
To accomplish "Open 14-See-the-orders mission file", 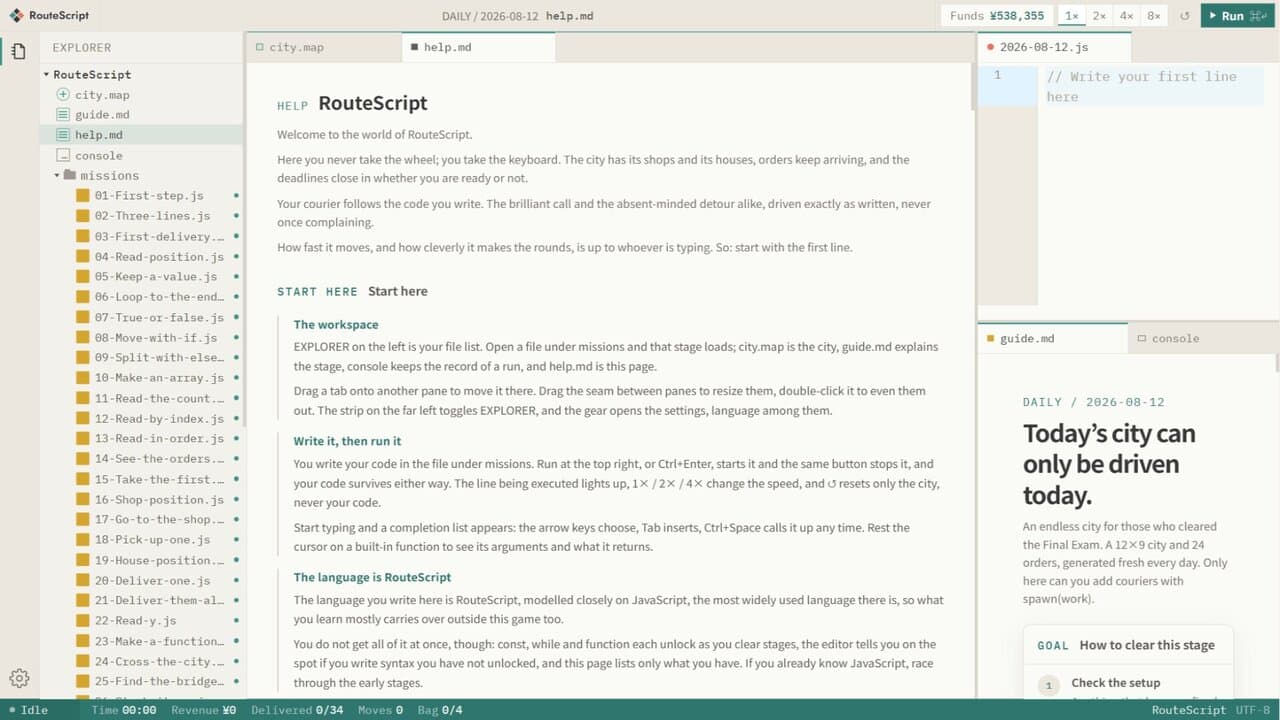I will click(141, 459).
